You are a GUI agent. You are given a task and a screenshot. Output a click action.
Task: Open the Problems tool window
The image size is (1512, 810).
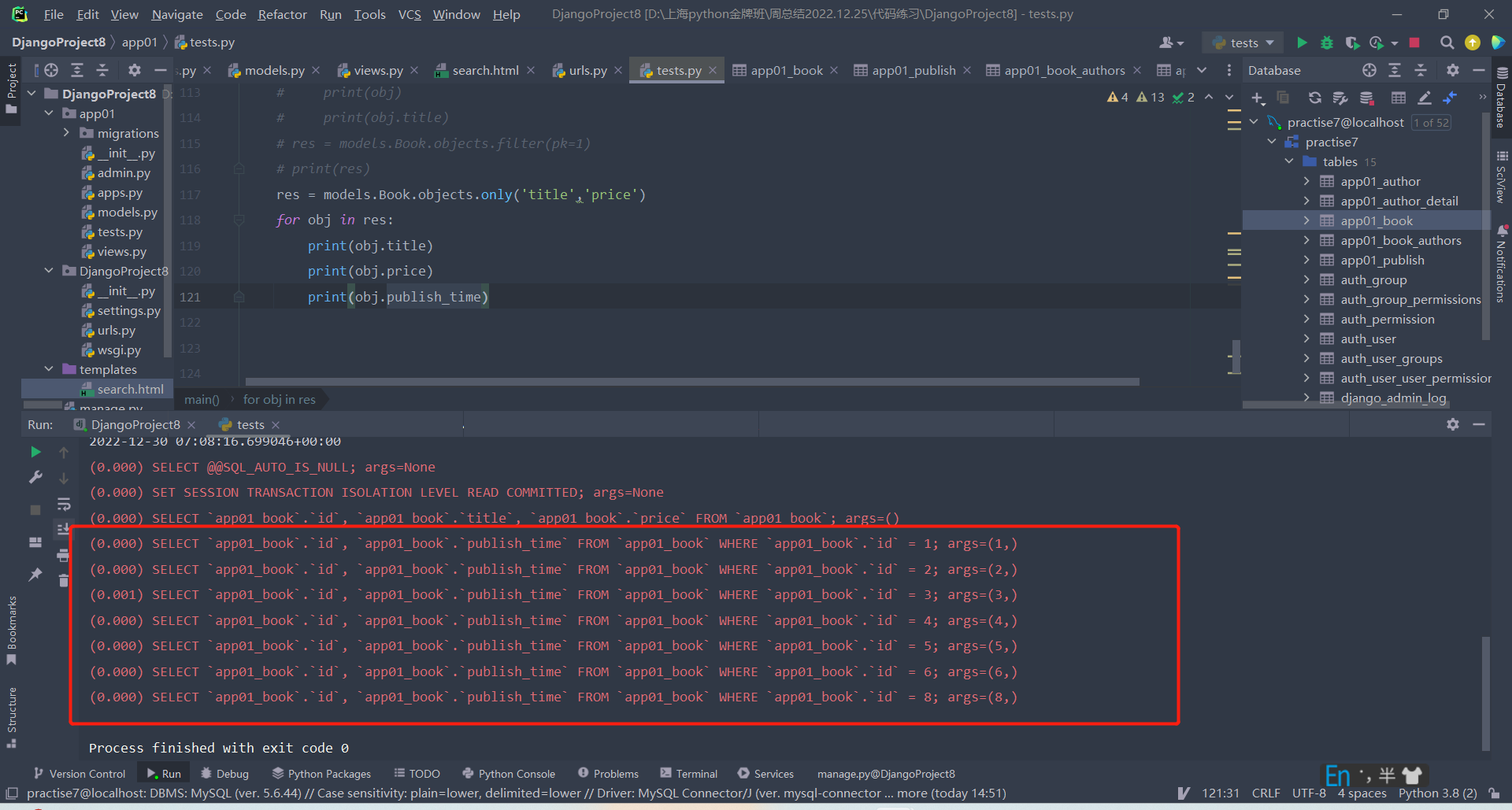tap(608, 774)
